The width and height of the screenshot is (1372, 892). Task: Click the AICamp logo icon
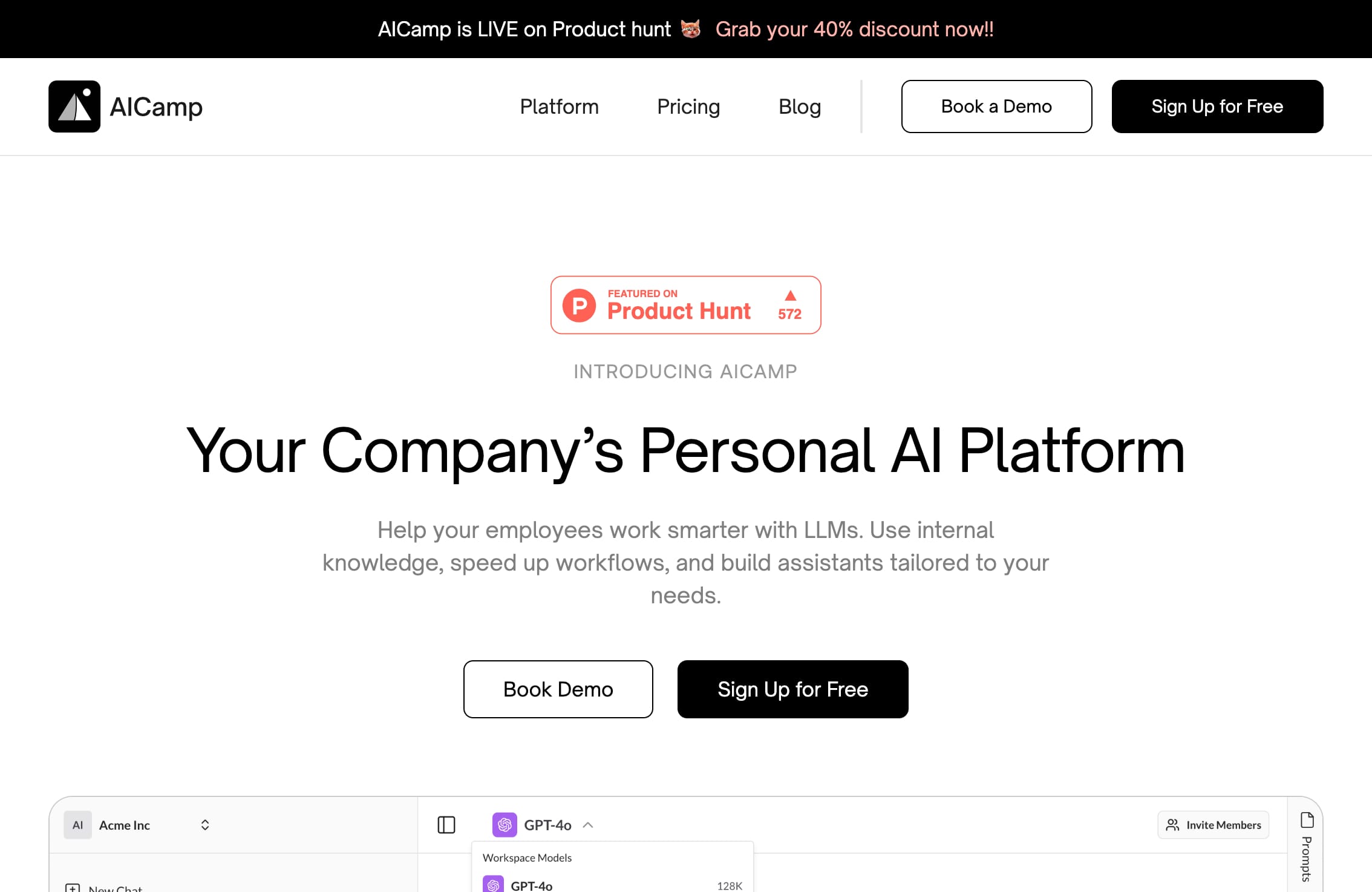click(x=74, y=106)
